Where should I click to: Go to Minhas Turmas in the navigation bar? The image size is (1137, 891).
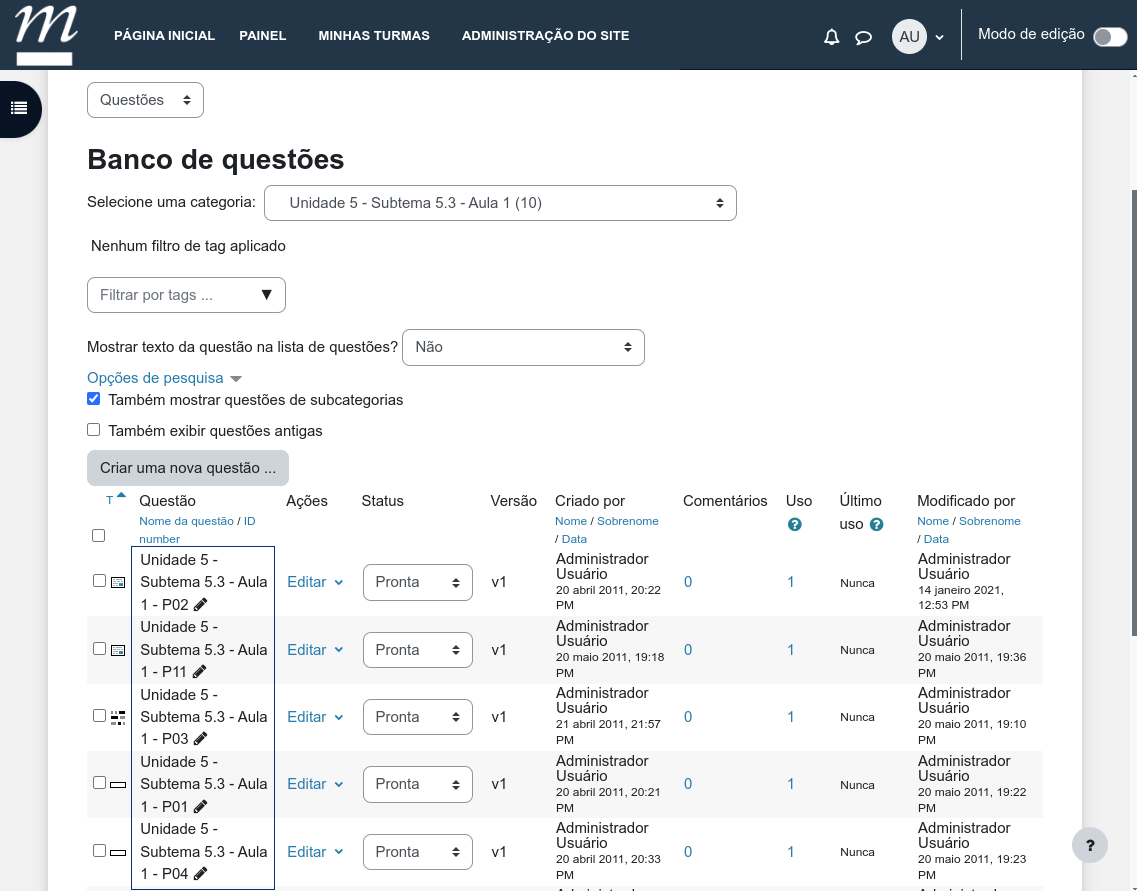tap(374, 36)
